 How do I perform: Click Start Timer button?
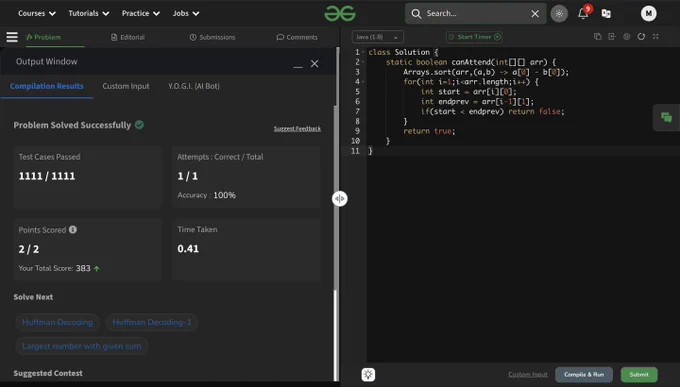coord(474,37)
